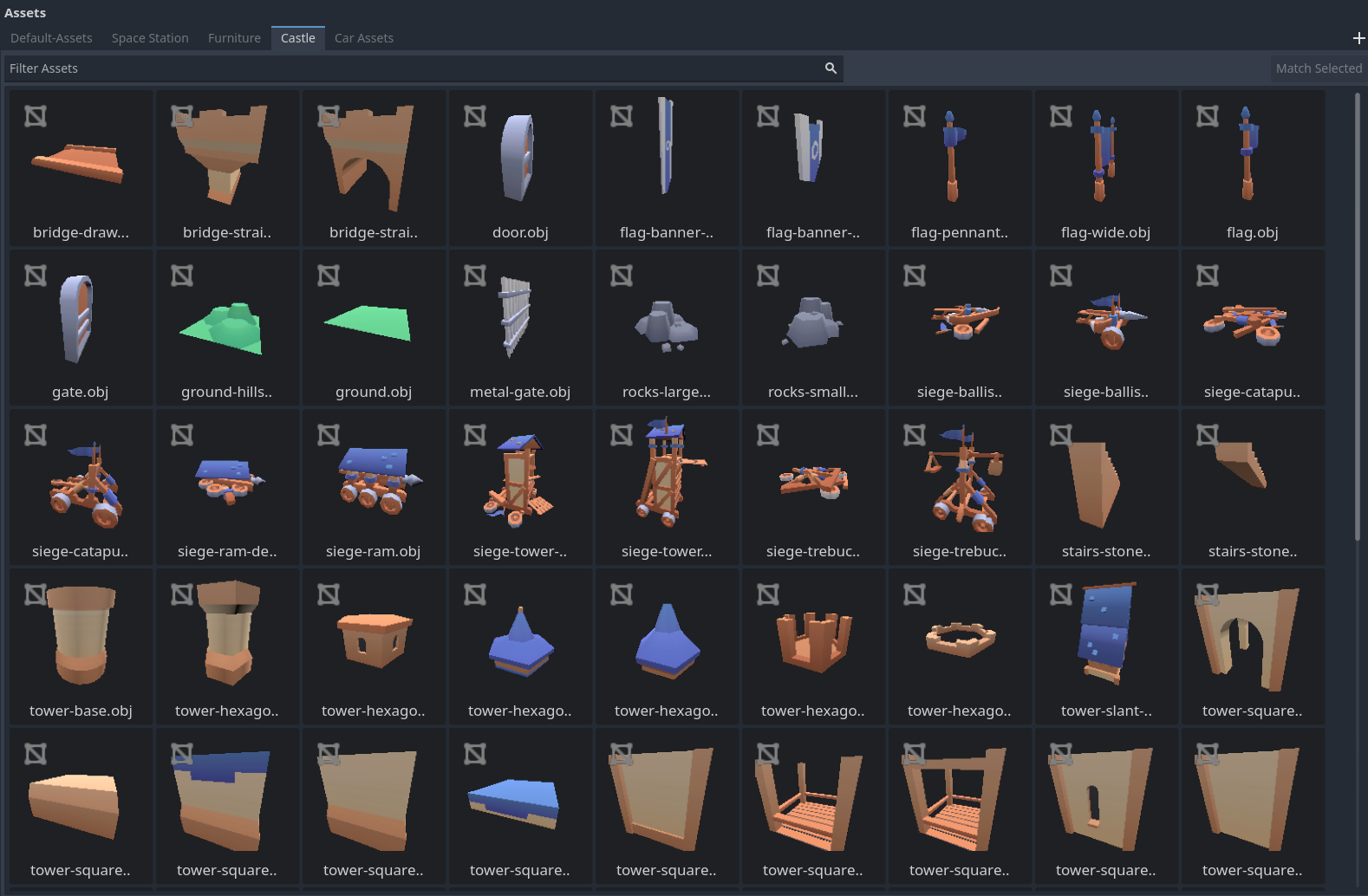Click mesh icon on flag.obj tile
1368x896 pixels.
tap(1208, 116)
